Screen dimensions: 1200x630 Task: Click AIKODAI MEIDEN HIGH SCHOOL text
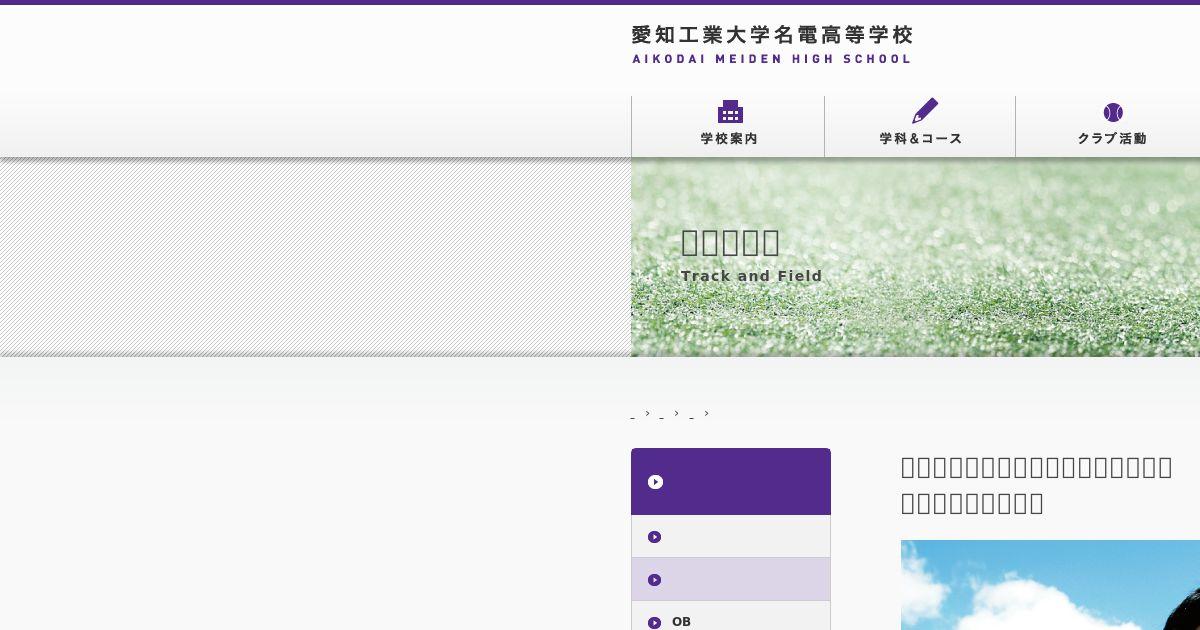(x=772, y=59)
